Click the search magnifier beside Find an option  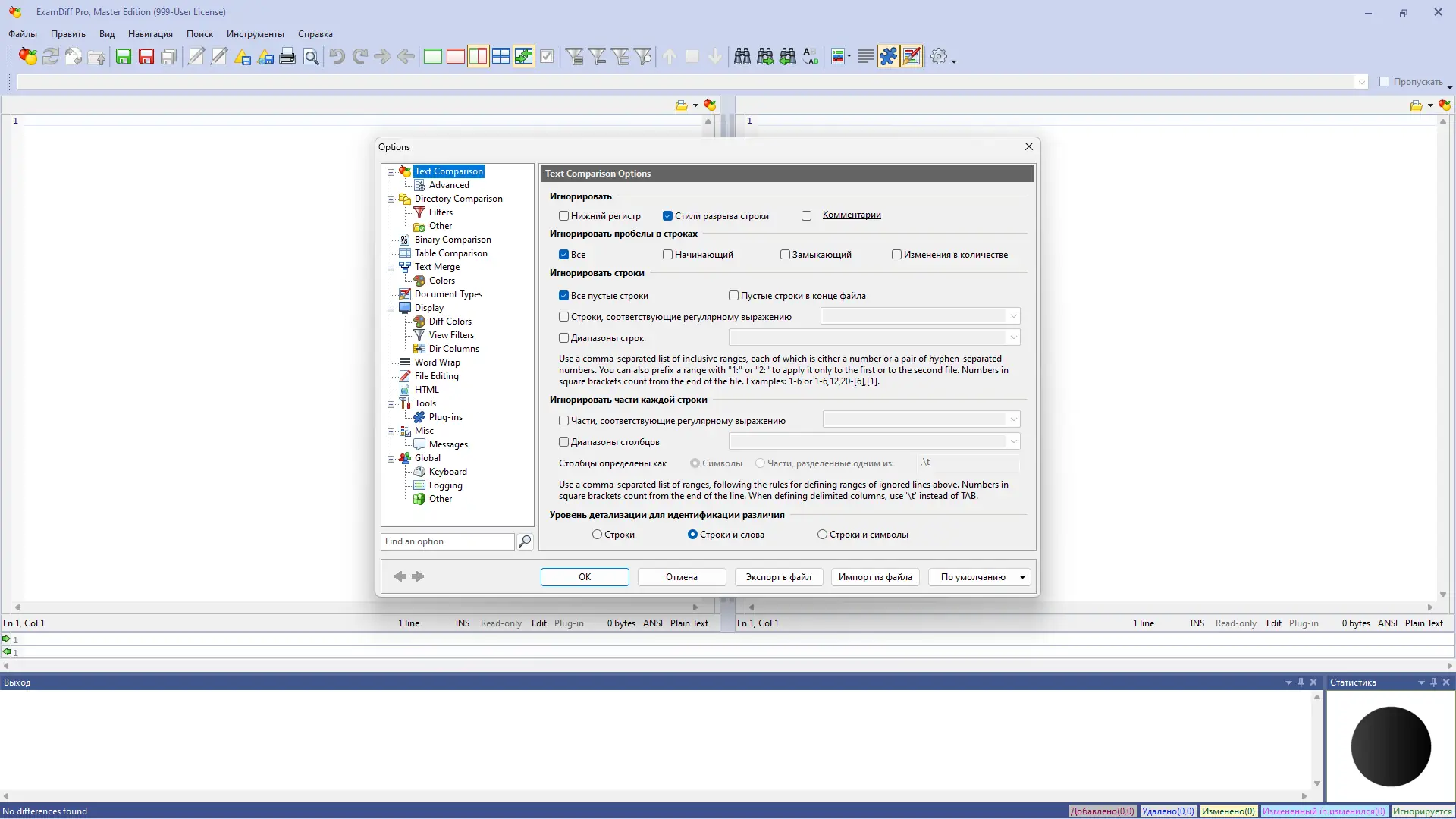click(525, 541)
